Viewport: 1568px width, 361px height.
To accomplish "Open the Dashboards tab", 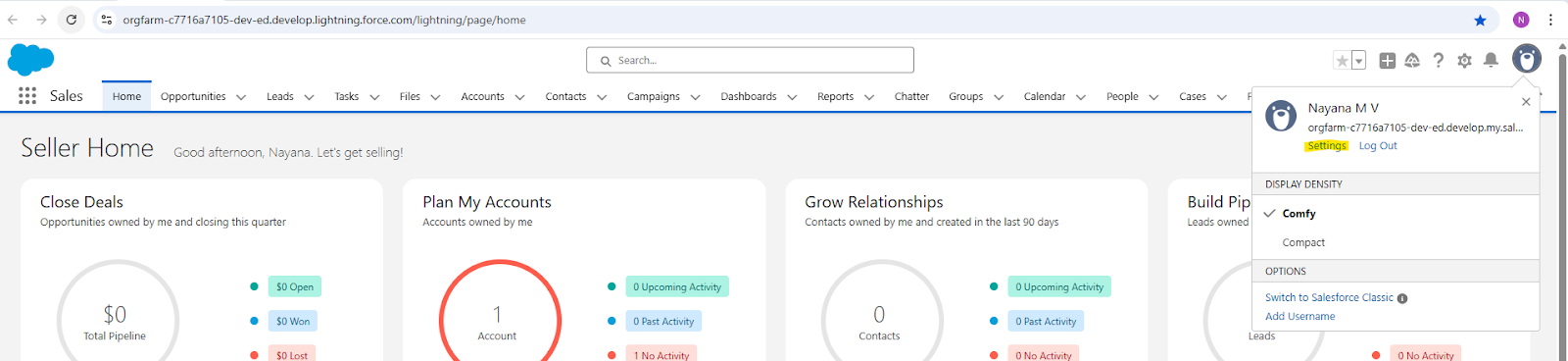I will (749, 96).
